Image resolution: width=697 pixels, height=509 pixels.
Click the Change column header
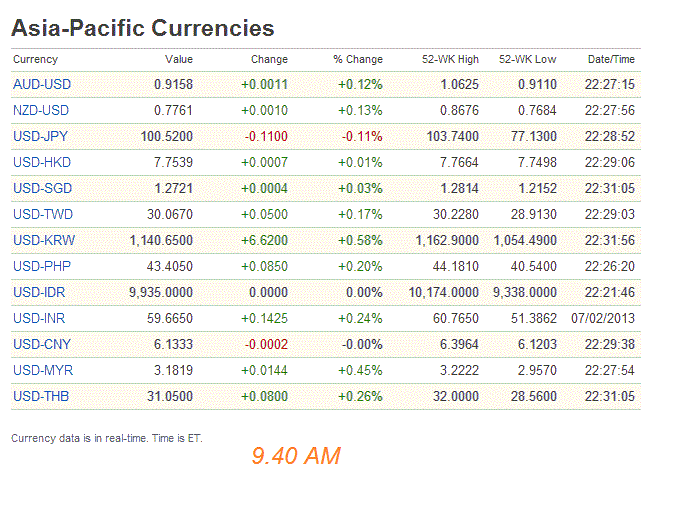269,59
